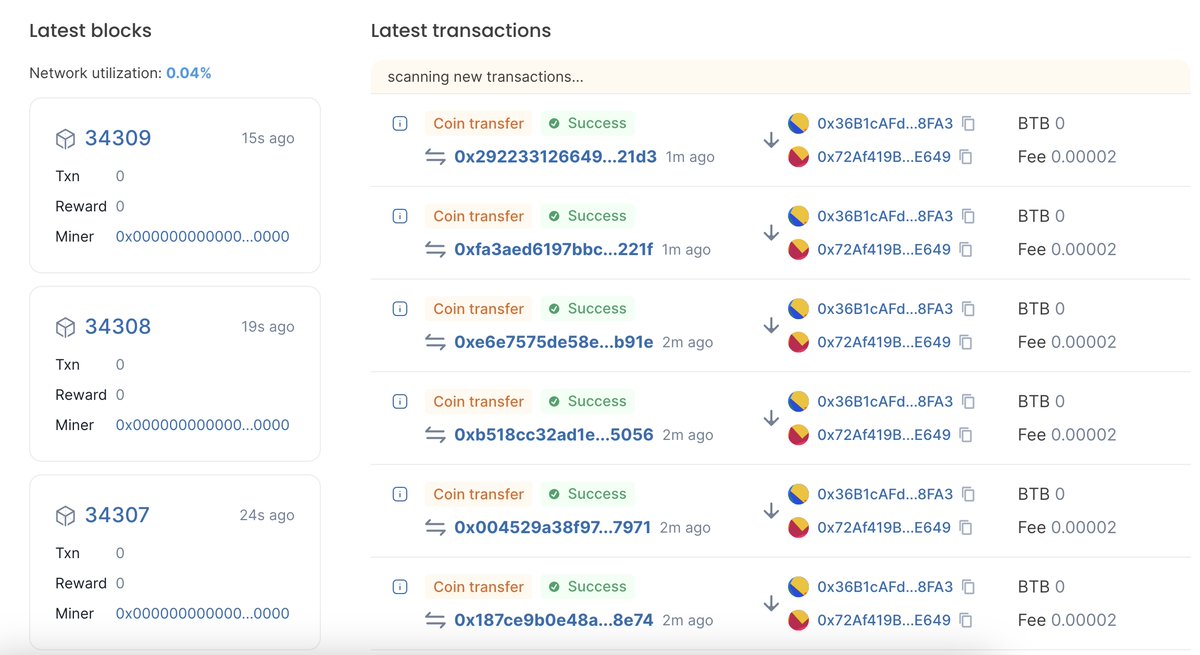The width and height of the screenshot is (1200, 655).
Task: Open miner address of block 34309
Action: click(x=203, y=237)
